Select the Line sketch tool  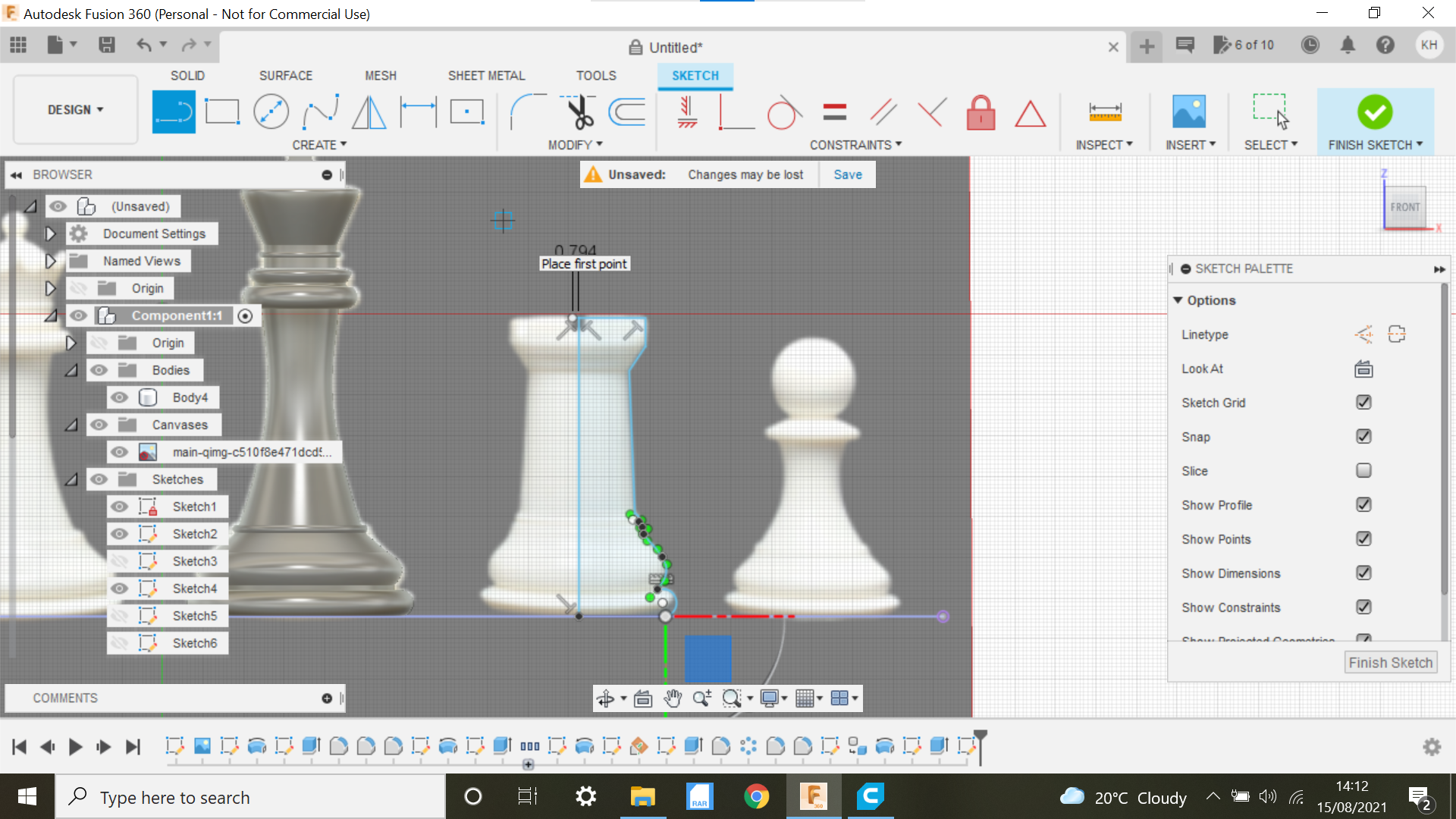coord(174,111)
